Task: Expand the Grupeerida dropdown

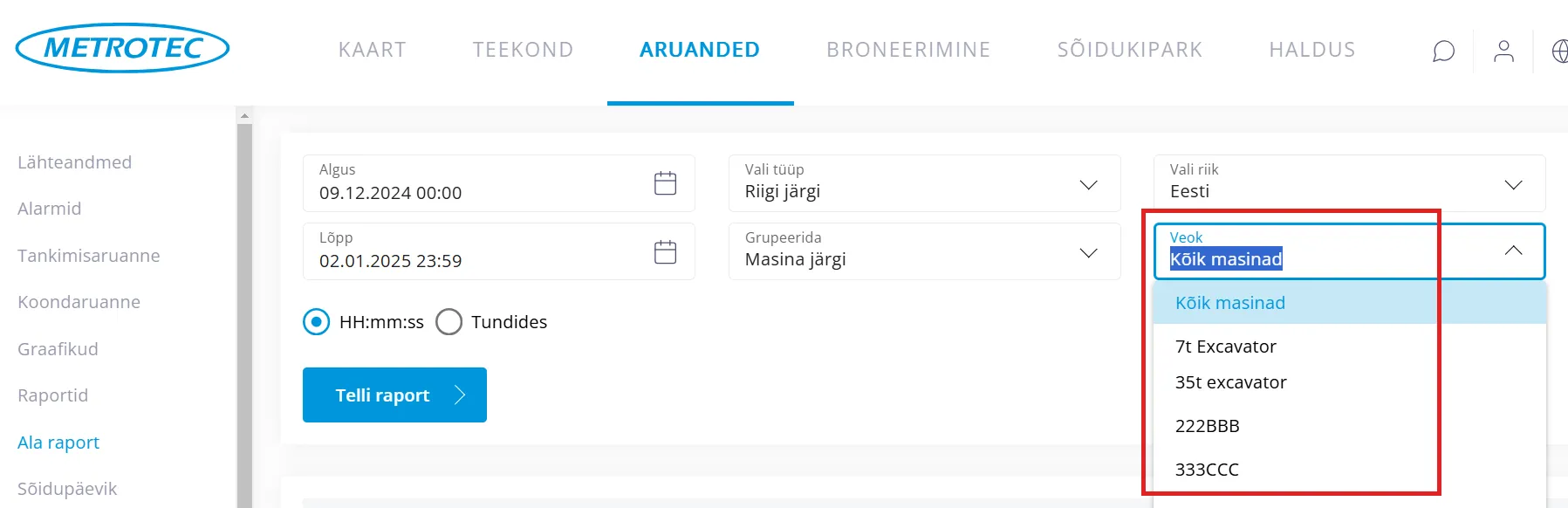Action: [x=1088, y=253]
